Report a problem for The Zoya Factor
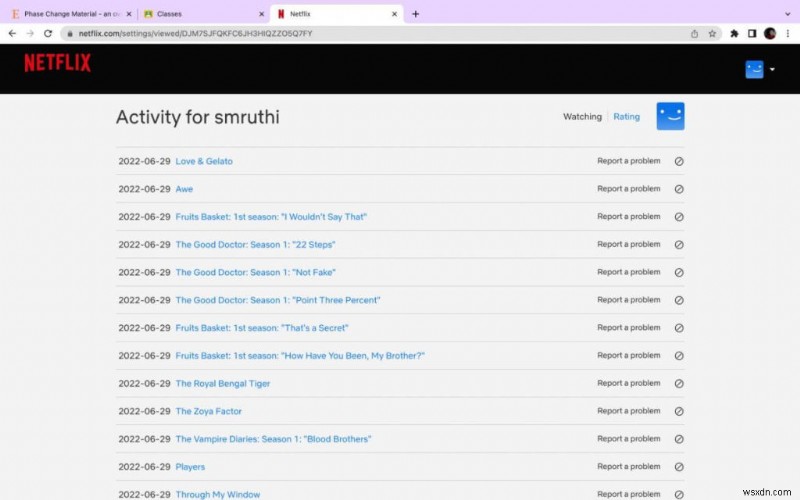The height and width of the screenshot is (500, 800). point(629,411)
